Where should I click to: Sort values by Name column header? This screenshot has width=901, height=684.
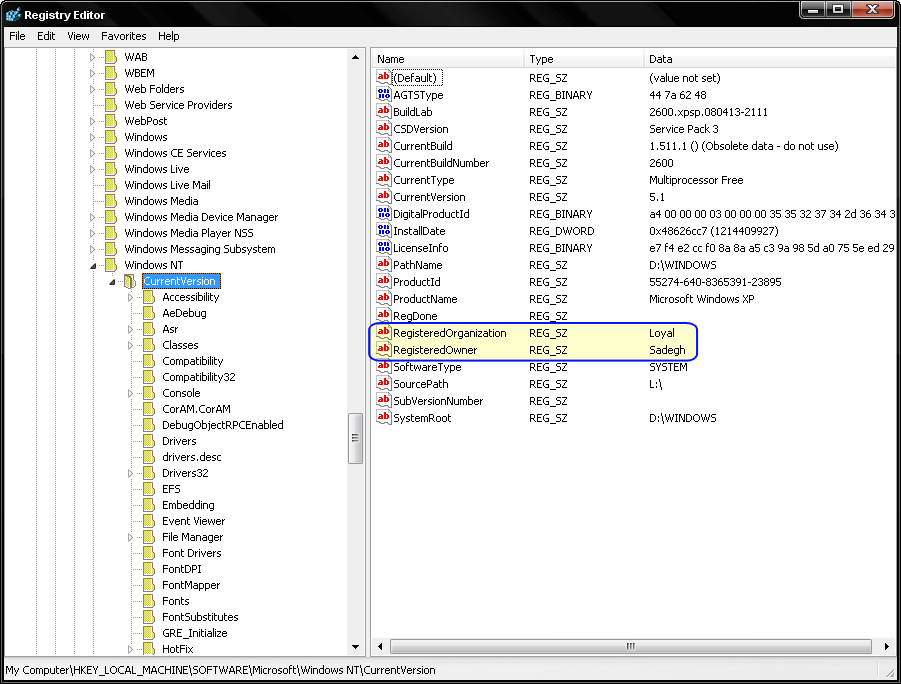click(447, 59)
